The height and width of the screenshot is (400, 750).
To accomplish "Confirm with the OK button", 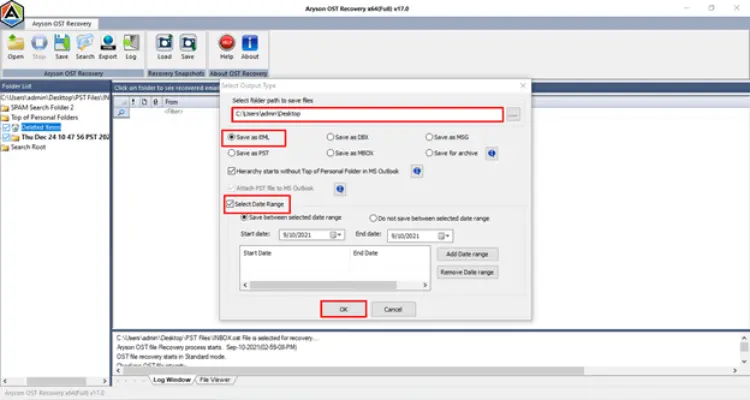I will [x=343, y=310].
